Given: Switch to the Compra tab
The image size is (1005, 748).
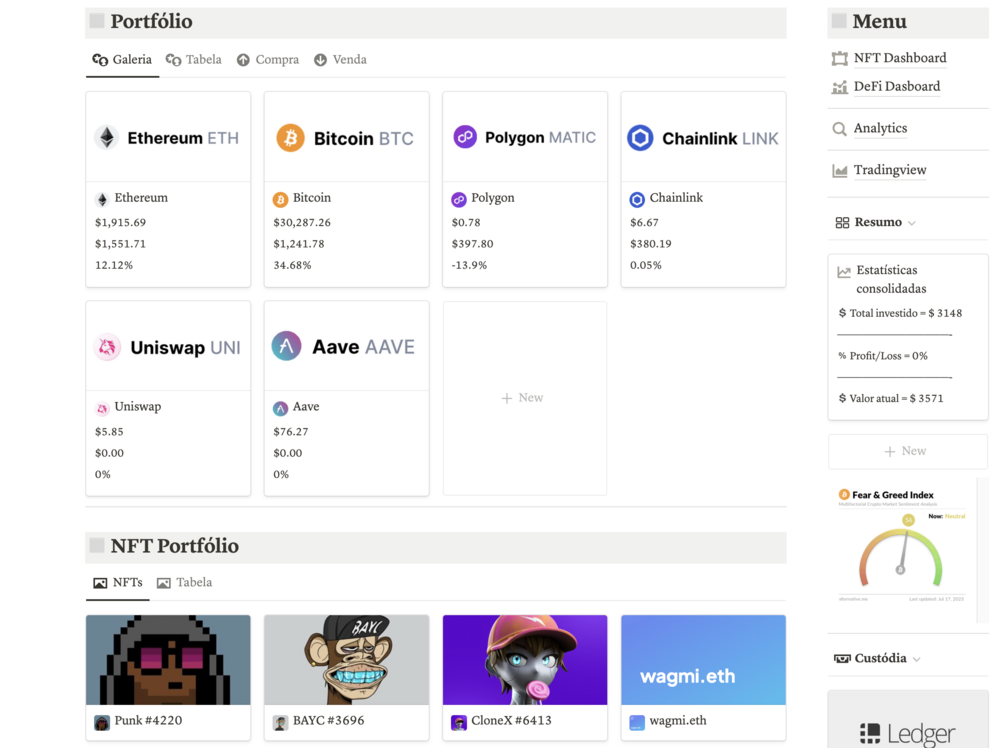Looking at the screenshot, I should [268, 60].
